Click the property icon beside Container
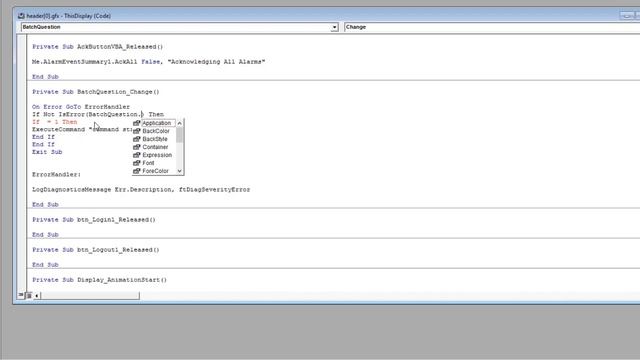640x360 pixels. pyautogui.click(x=137, y=147)
